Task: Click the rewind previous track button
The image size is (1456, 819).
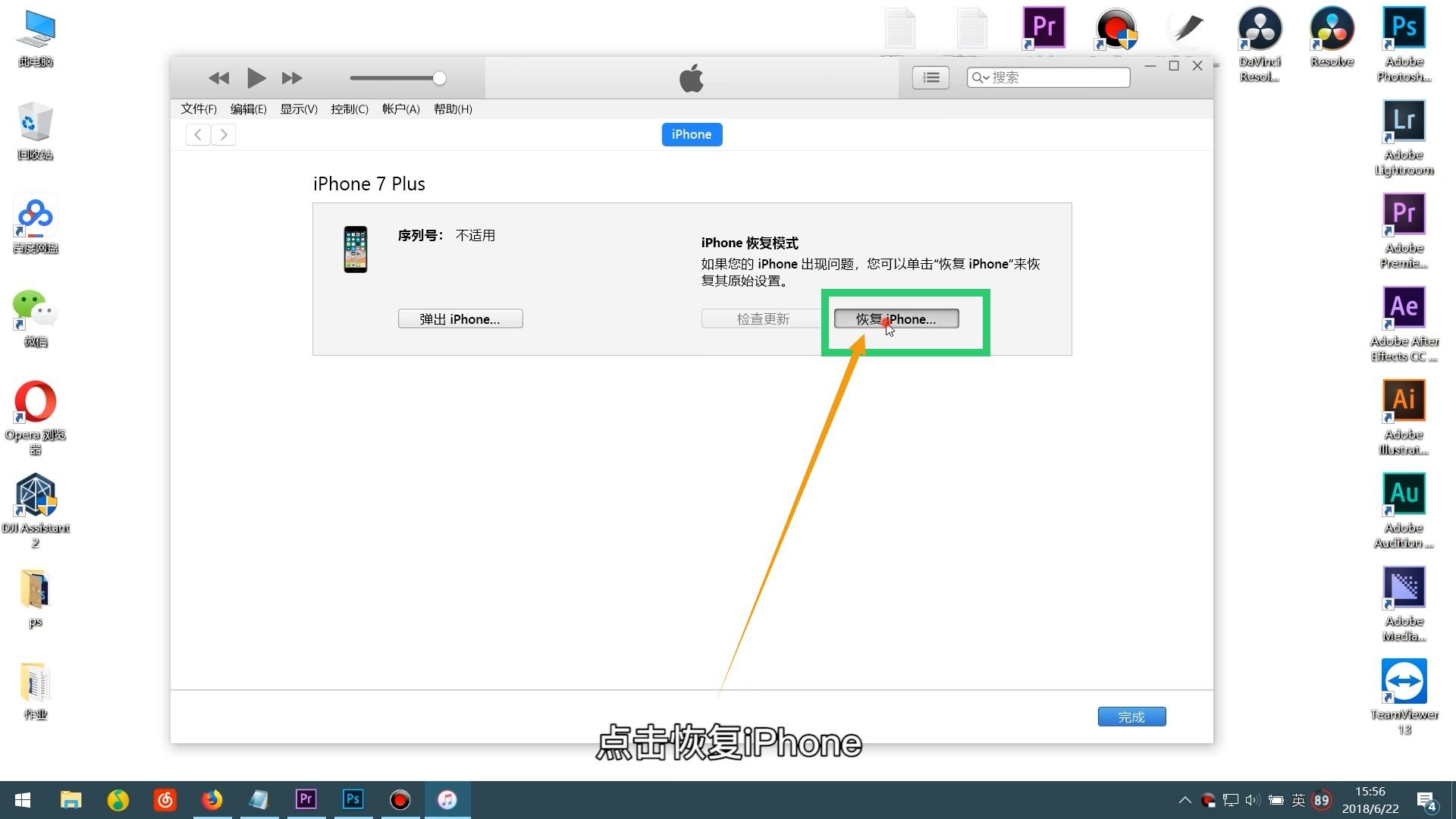Action: [218, 77]
